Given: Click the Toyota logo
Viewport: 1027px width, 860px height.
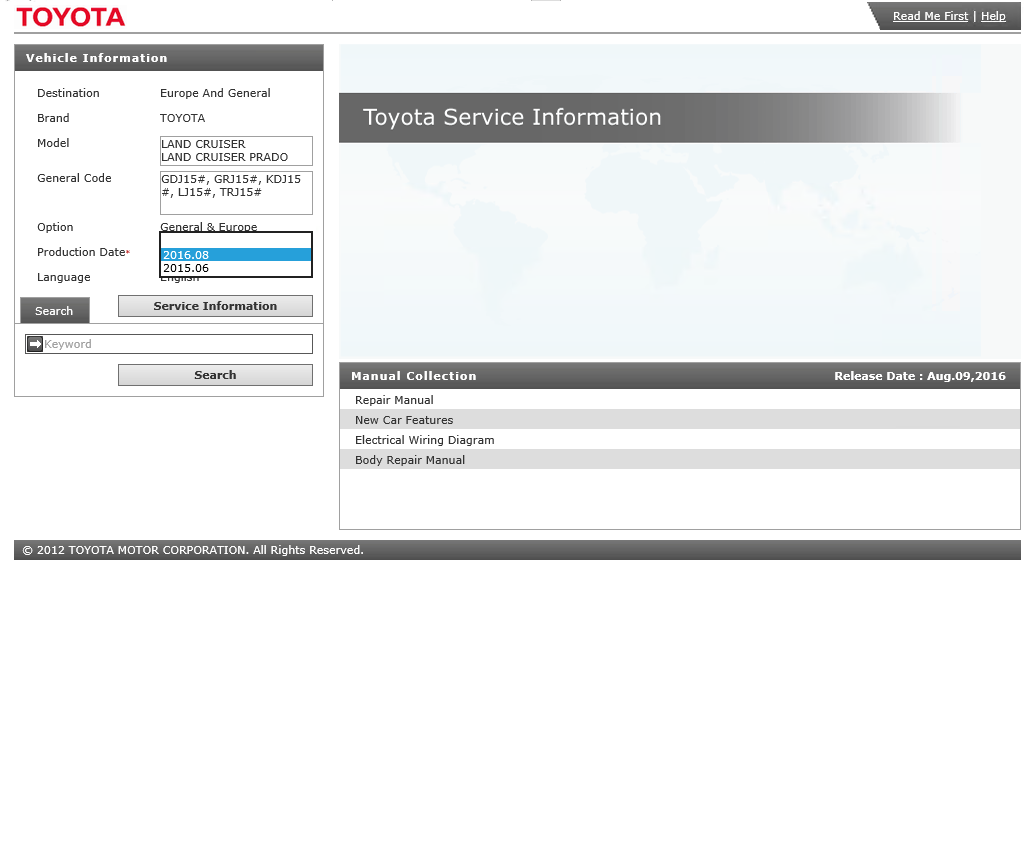Looking at the screenshot, I should pyautogui.click(x=71, y=17).
